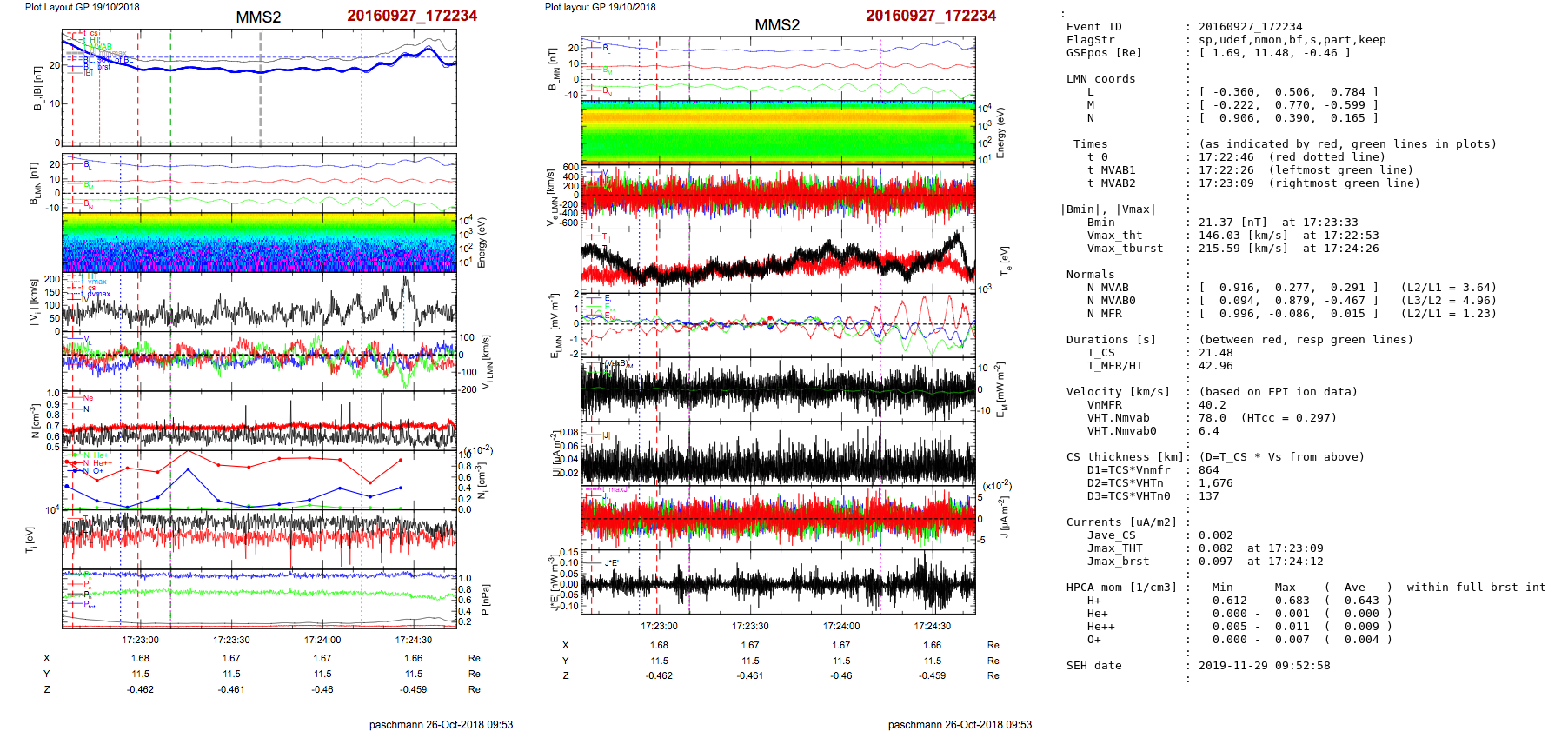Click the Normals heading in the summary
1568x731 pixels.
point(1090,275)
